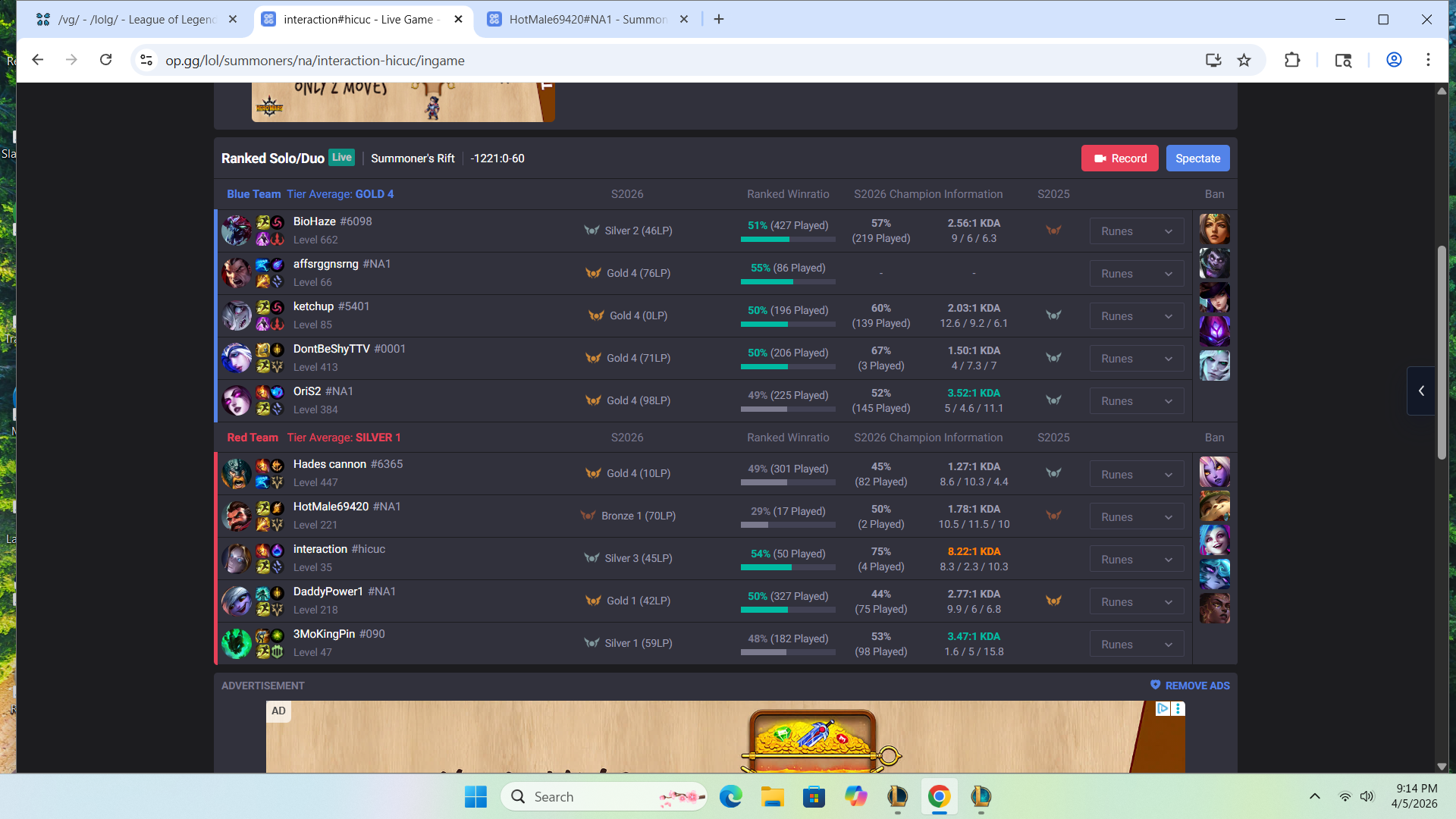
Task: Open Chrome extensions puzzle icon
Action: (1292, 61)
